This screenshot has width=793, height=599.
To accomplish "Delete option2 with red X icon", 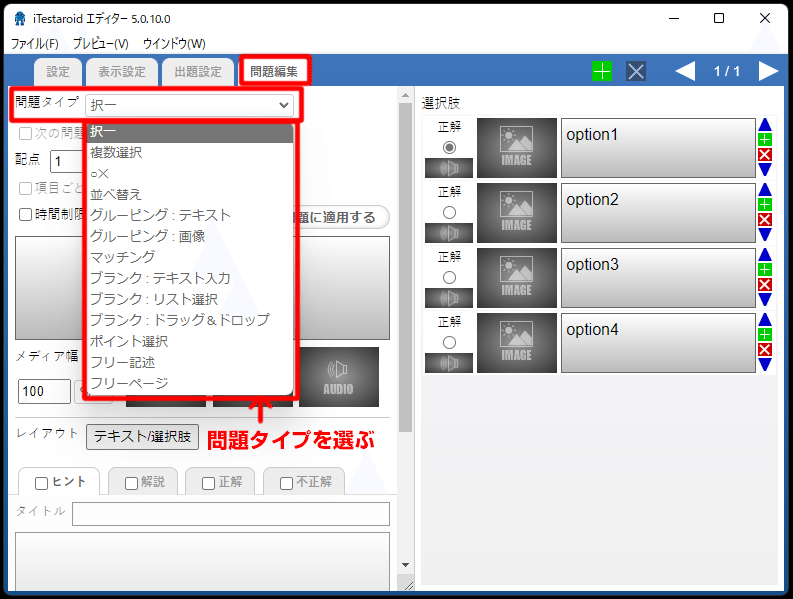I will click(x=765, y=219).
